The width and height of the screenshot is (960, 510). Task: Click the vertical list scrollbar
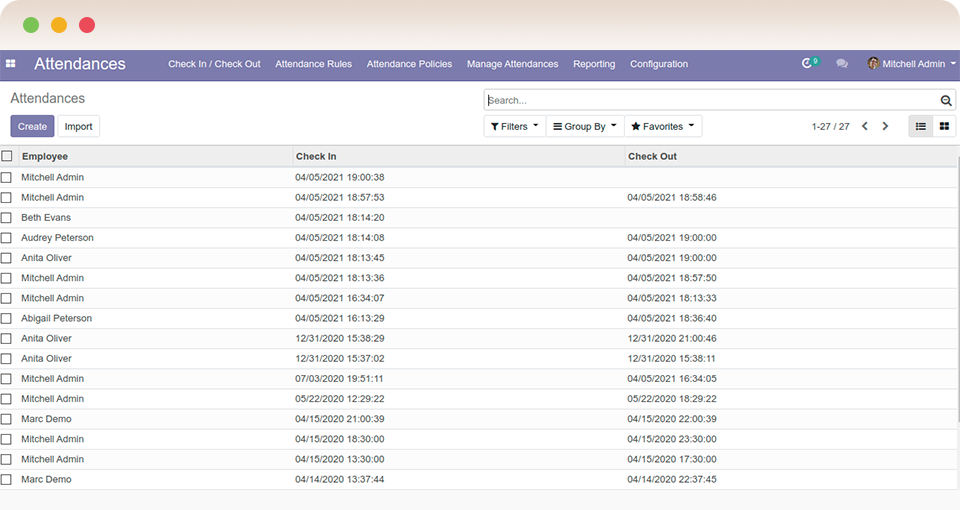point(958,288)
